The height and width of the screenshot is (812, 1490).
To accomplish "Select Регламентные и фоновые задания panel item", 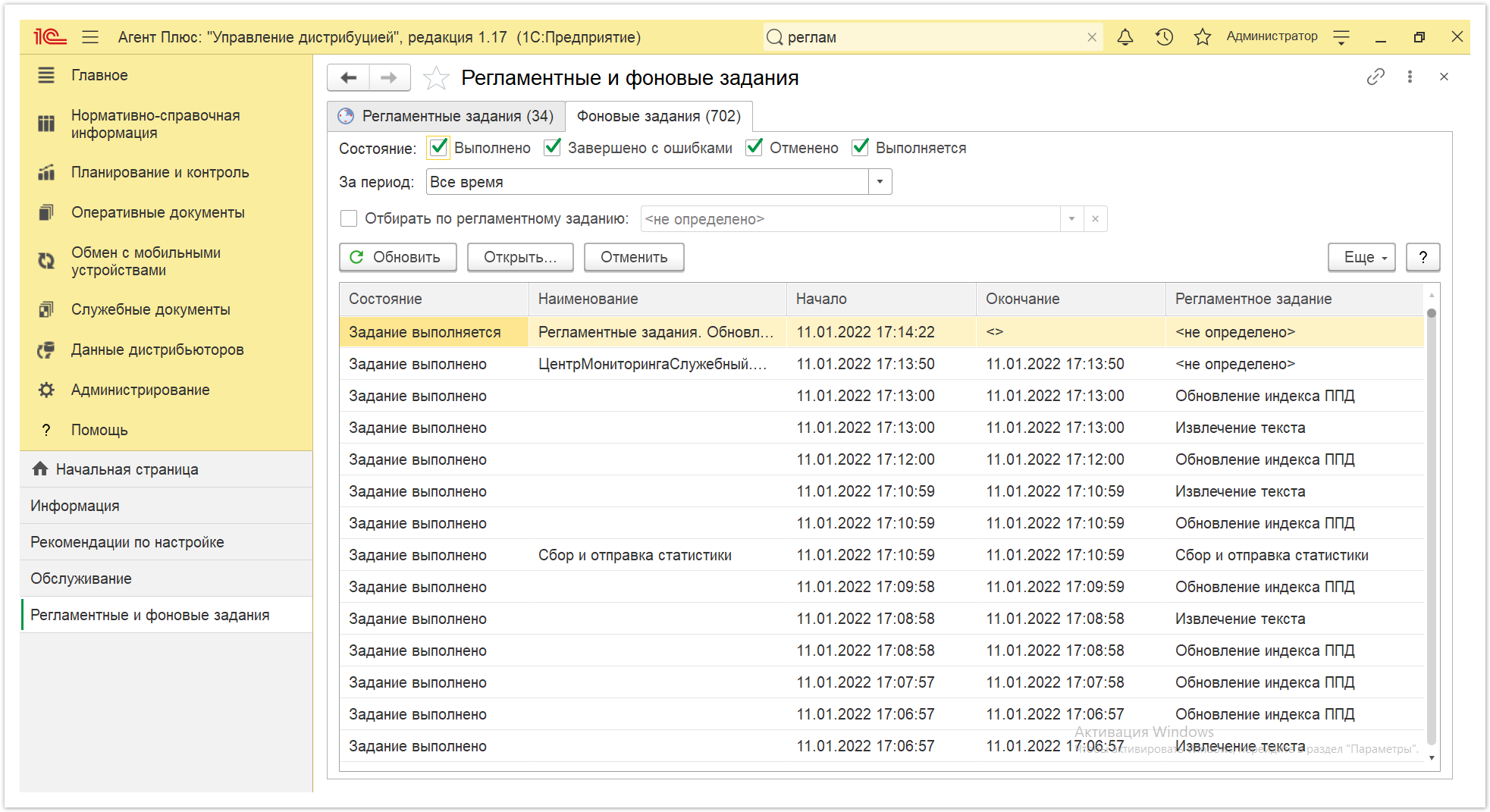I will (166, 615).
